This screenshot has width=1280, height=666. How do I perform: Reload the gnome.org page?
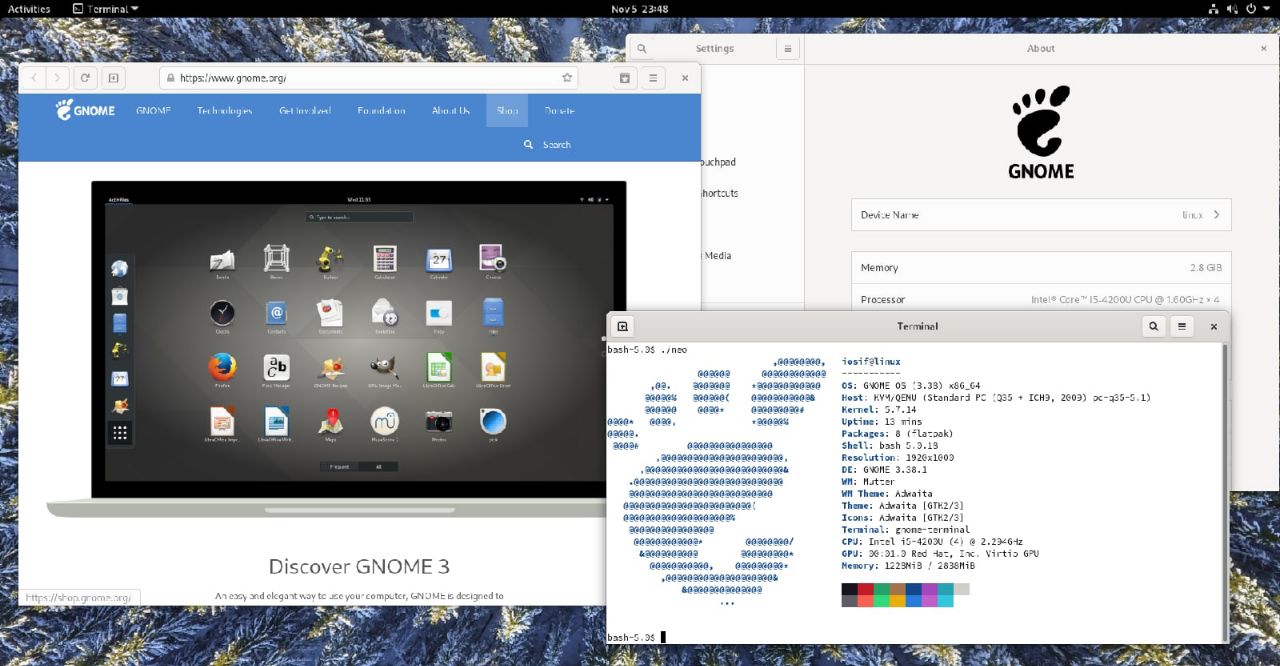(x=86, y=78)
